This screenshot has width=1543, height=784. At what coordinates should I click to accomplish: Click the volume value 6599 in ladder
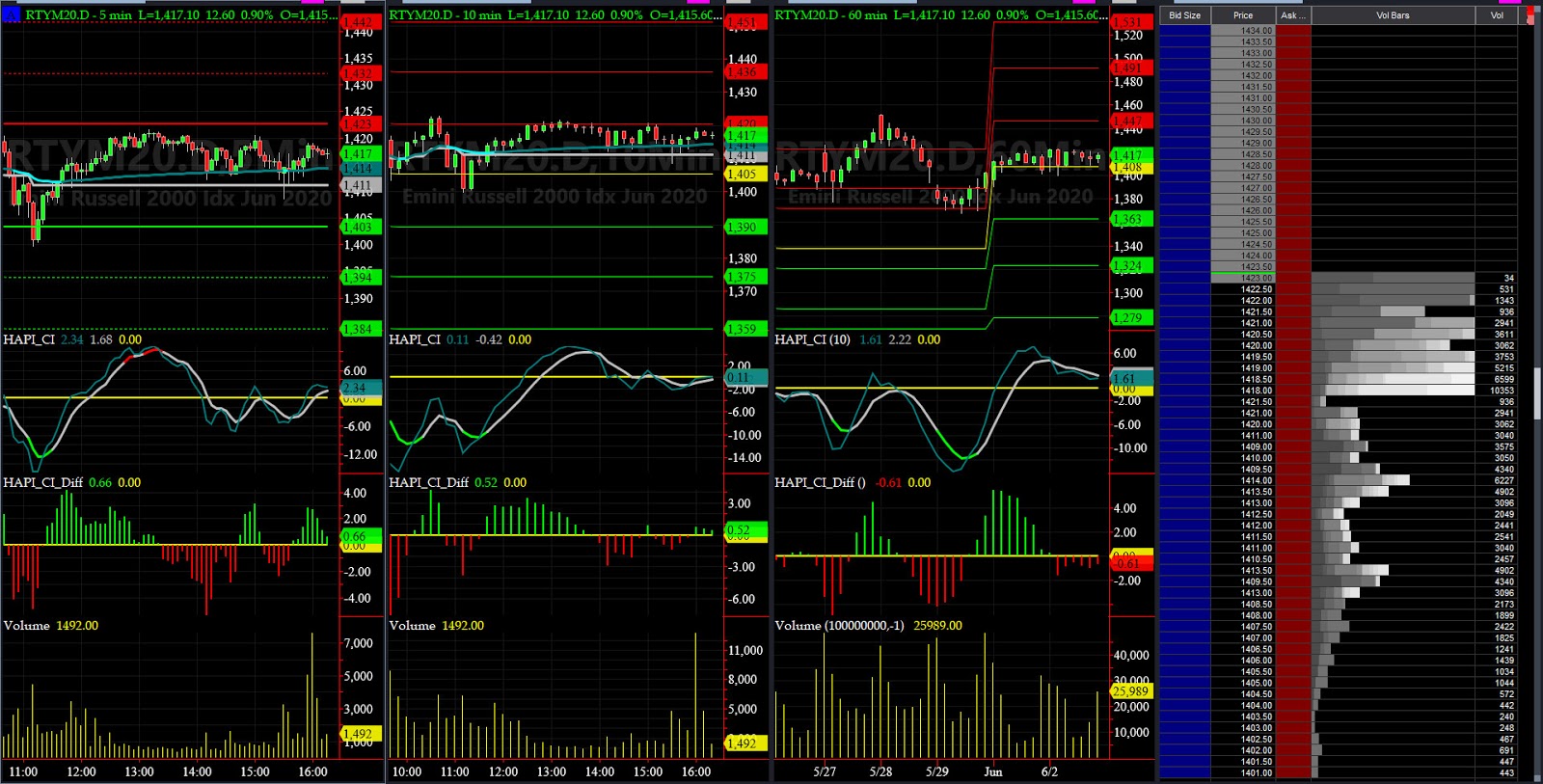click(1504, 379)
